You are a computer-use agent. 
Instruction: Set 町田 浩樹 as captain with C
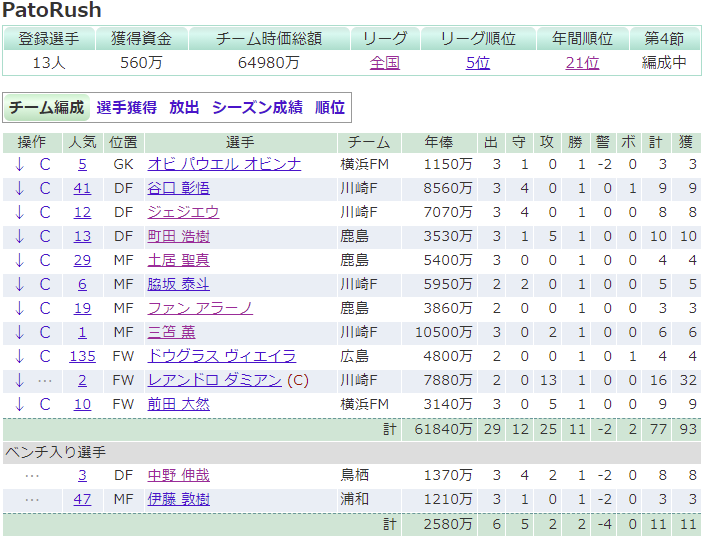click(x=45, y=236)
